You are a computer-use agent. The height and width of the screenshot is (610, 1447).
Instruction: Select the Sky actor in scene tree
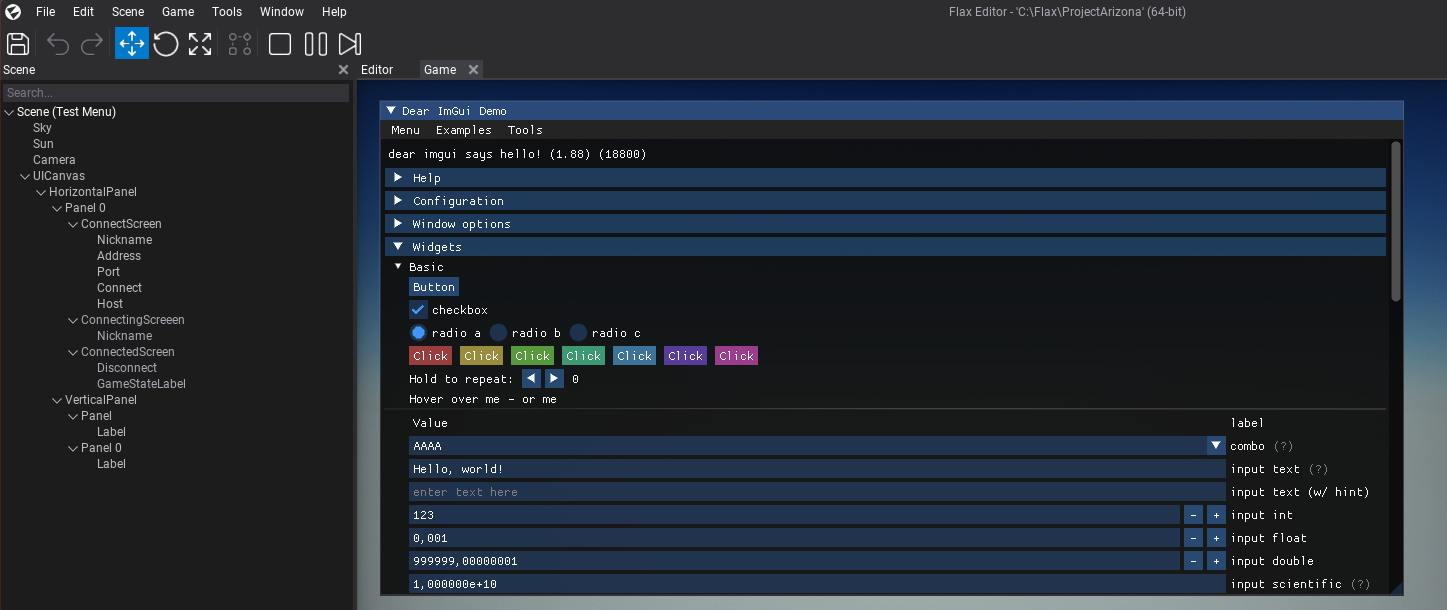[42, 128]
